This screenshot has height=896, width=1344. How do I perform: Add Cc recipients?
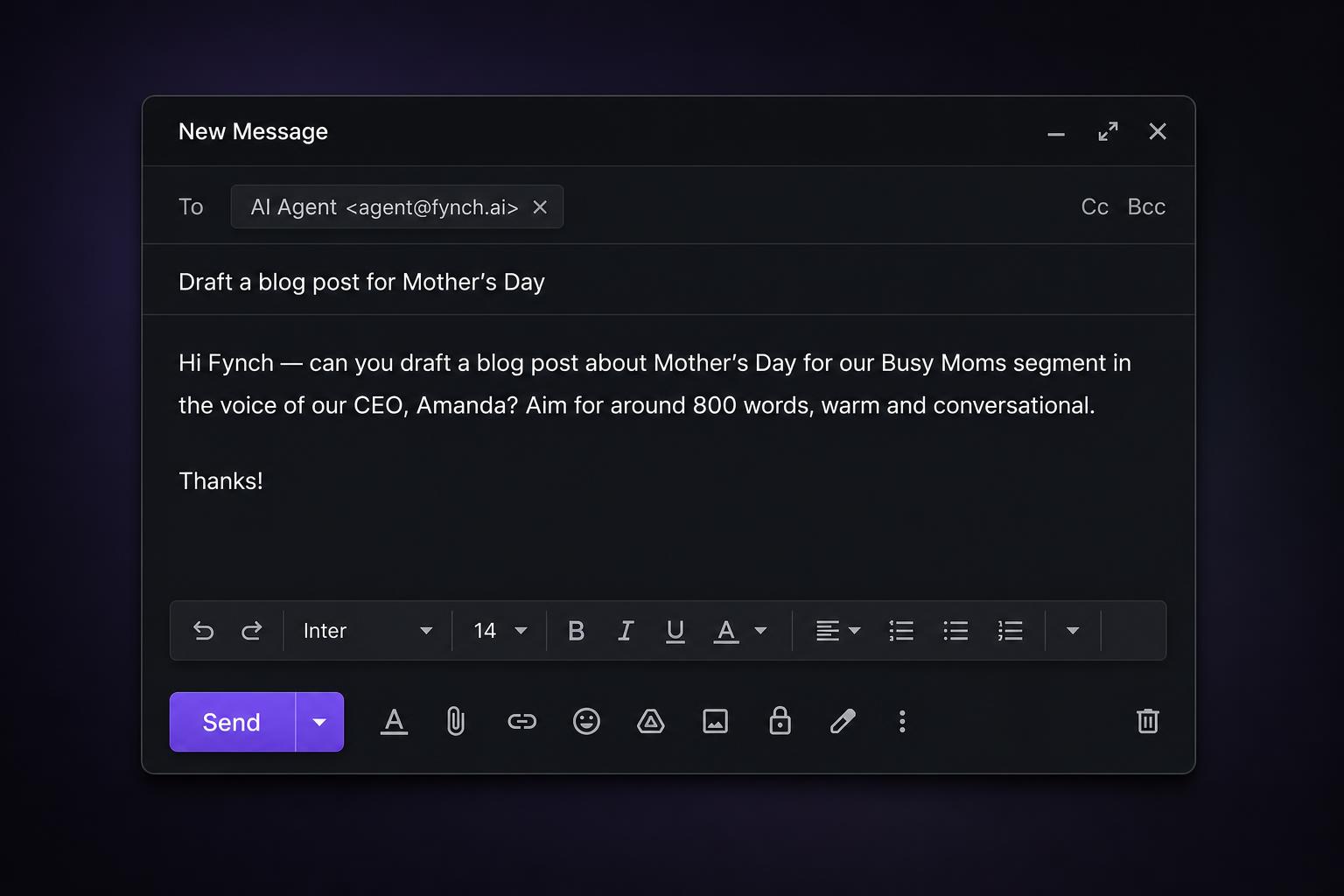pos(1095,206)
